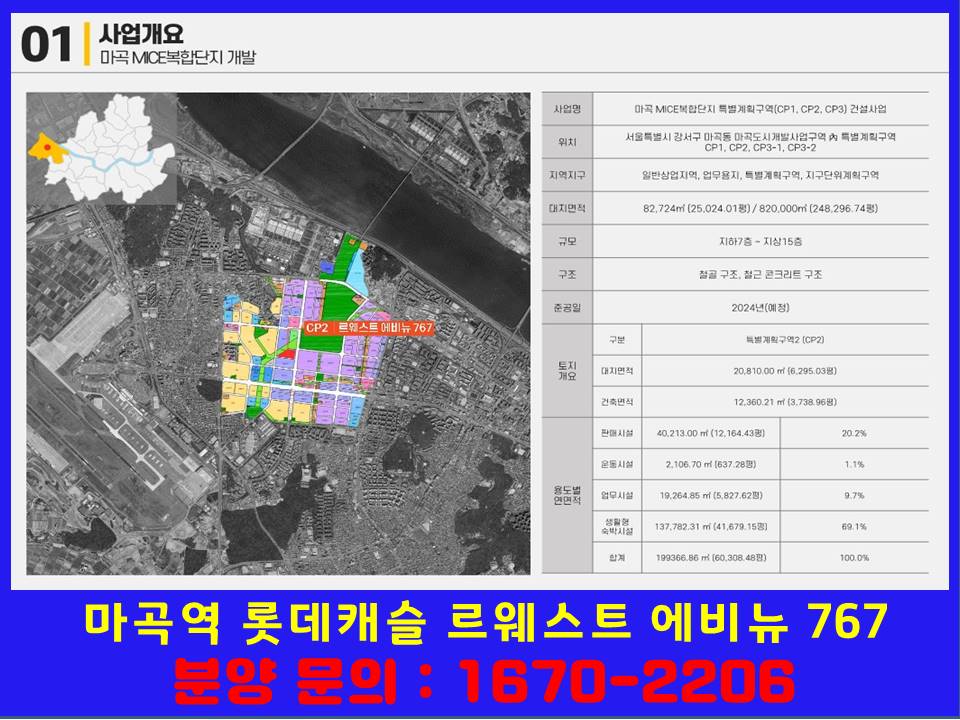This screenshot has height=720, width=960.
Task: Click the "사업명" header cell
Action: [x=567, y=109]
